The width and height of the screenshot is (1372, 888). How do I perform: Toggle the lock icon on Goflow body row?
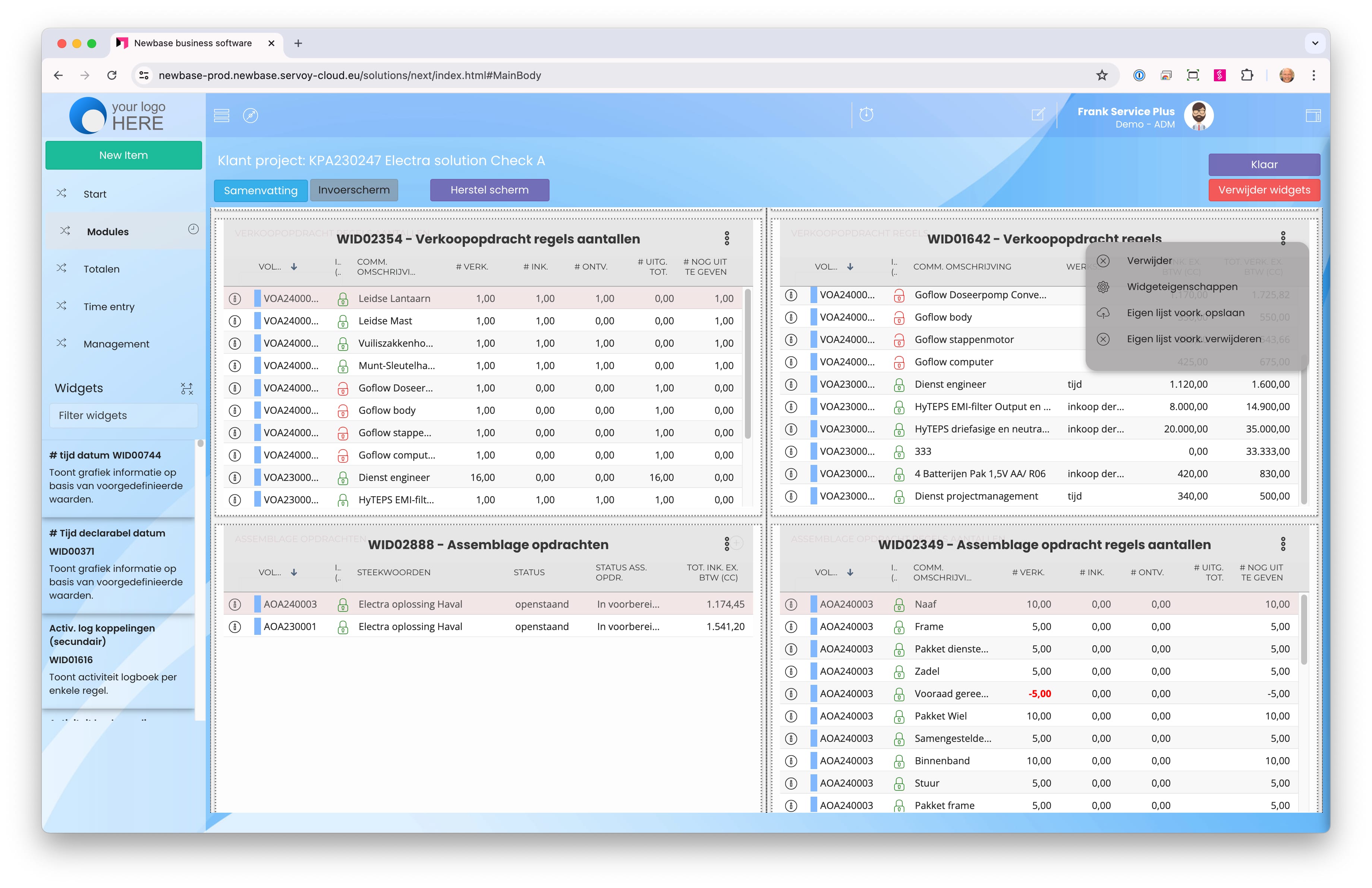(x=342, y=410)
